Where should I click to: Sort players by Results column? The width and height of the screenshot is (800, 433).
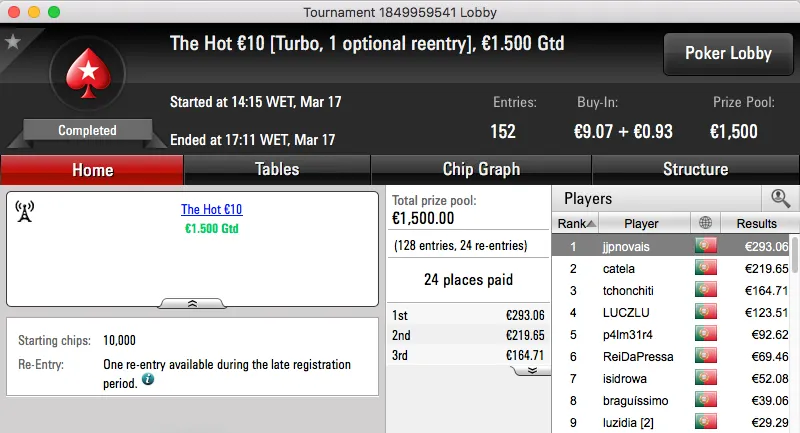tap(756, 223)
